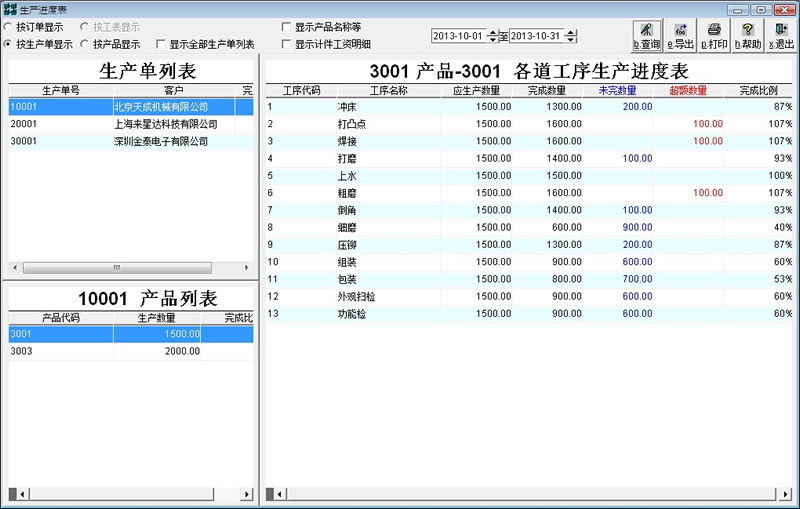Select the 冲床 process row
800x509 pixels.
(529, 107)
